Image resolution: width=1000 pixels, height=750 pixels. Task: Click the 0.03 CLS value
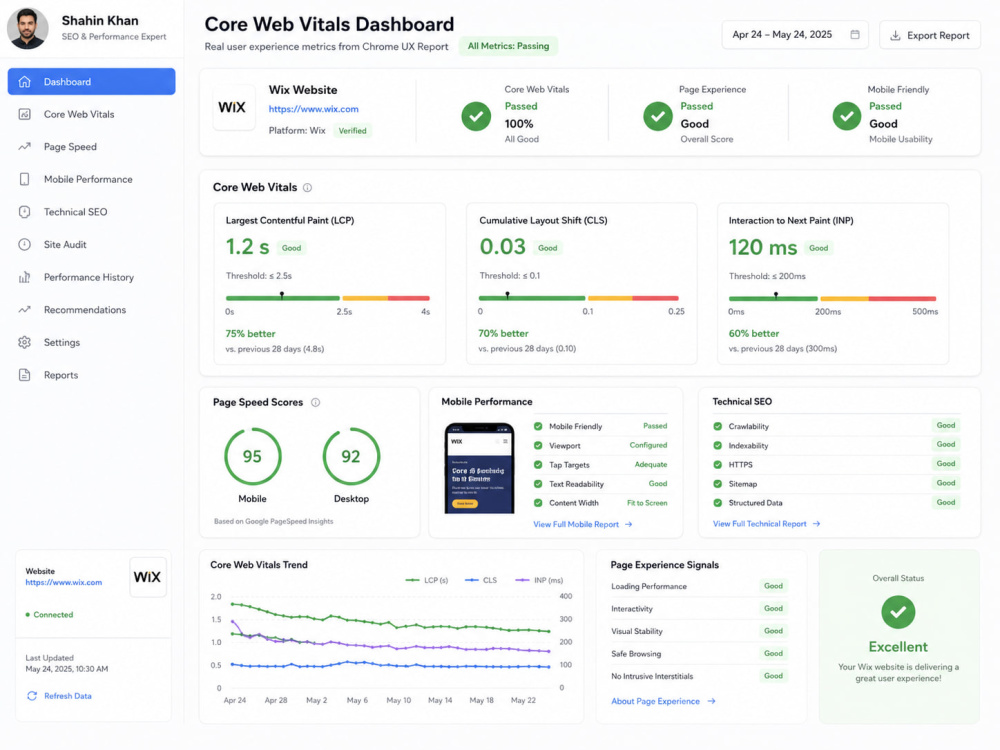click(503, 247)
